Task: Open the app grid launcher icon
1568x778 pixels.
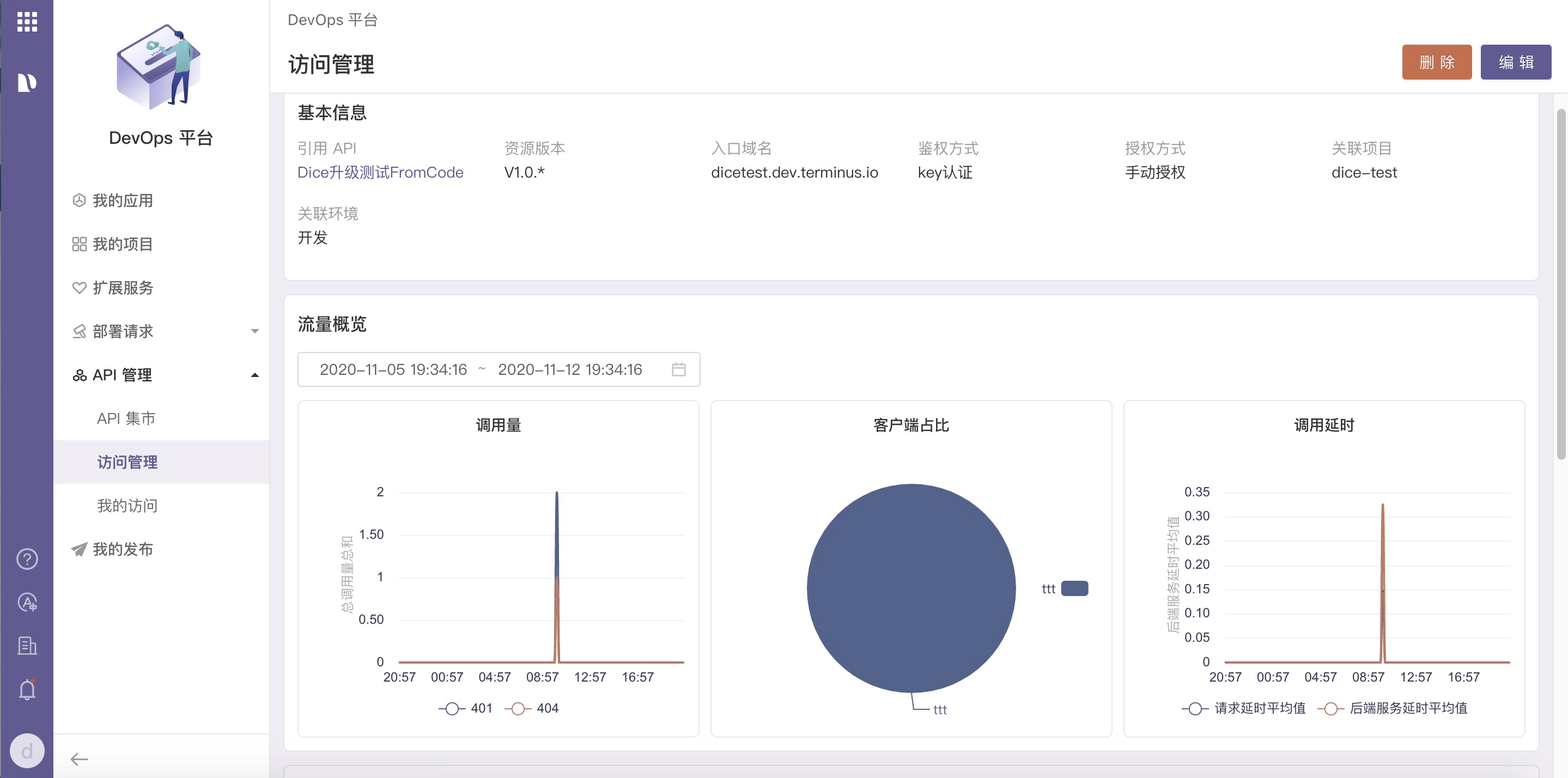Action: pos(27,22)
